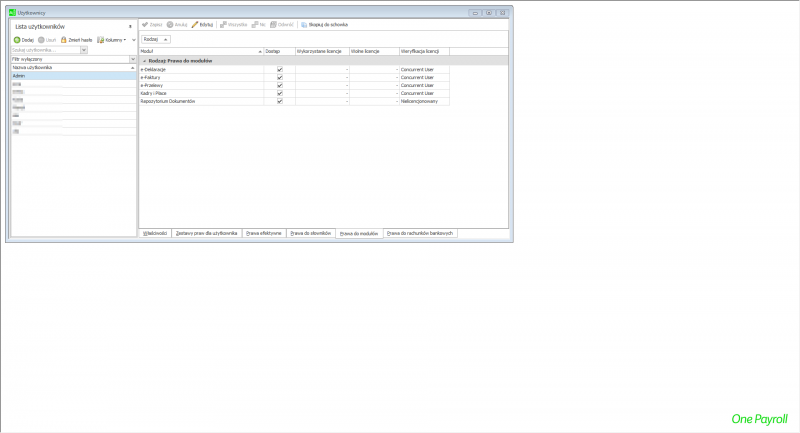Select the Prawa do modułów tab
Image resolution: width=800 pixels, height=433 pixels.
(359, 234)
